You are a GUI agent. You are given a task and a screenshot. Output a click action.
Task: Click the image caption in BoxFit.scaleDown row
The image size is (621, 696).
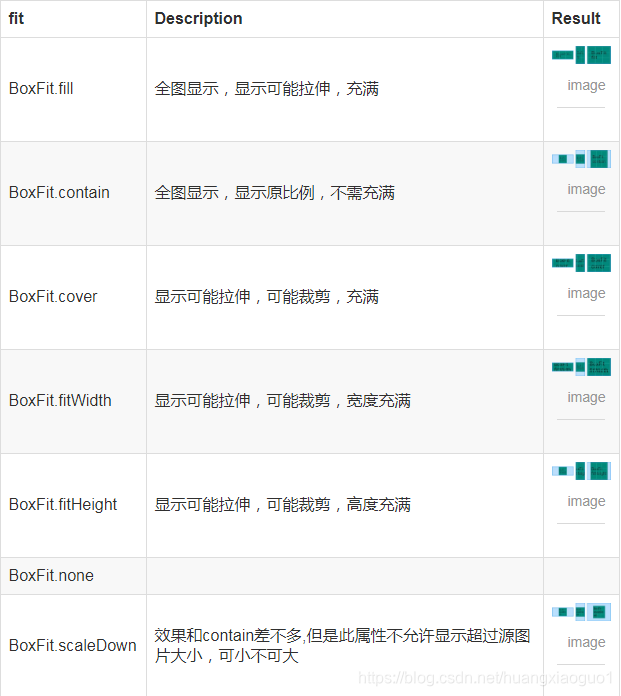[x=586, y=642]
